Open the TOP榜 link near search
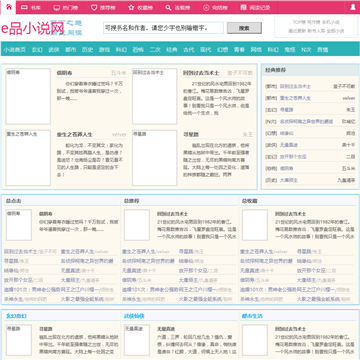Viewport: 360px width, 360px height. 299,22
